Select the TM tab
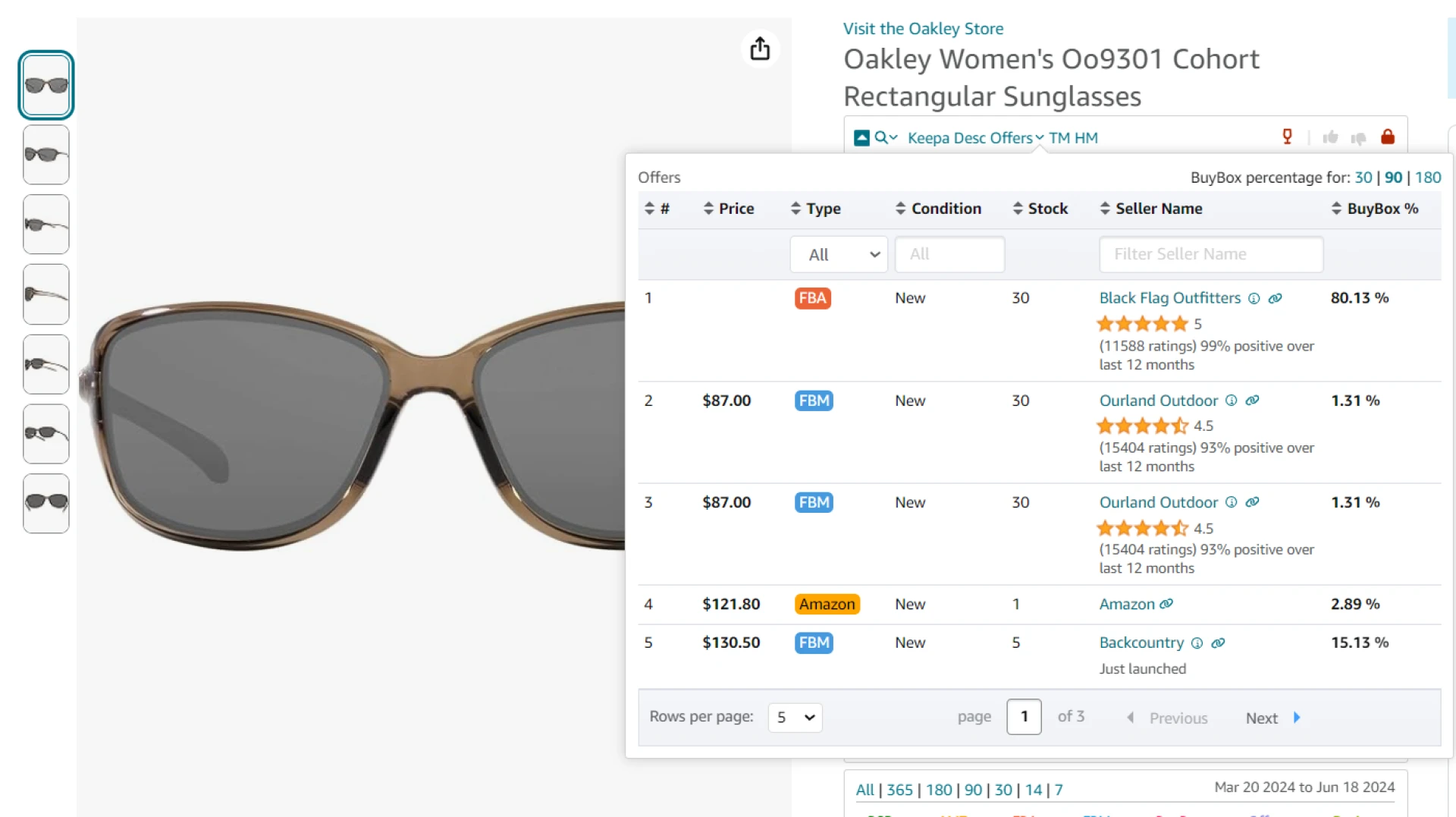The image size is (1456, 817). point(1060,137)
